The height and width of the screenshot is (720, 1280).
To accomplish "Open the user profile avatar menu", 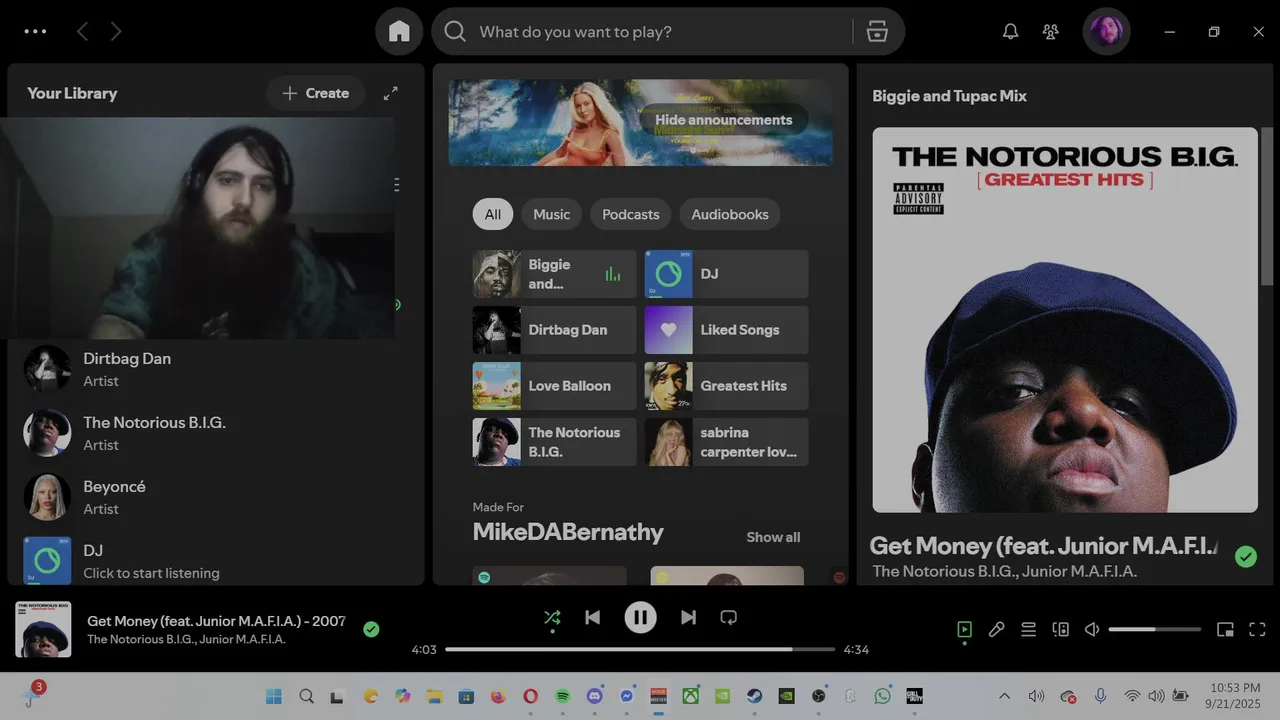I will (x=1106, y=32).
